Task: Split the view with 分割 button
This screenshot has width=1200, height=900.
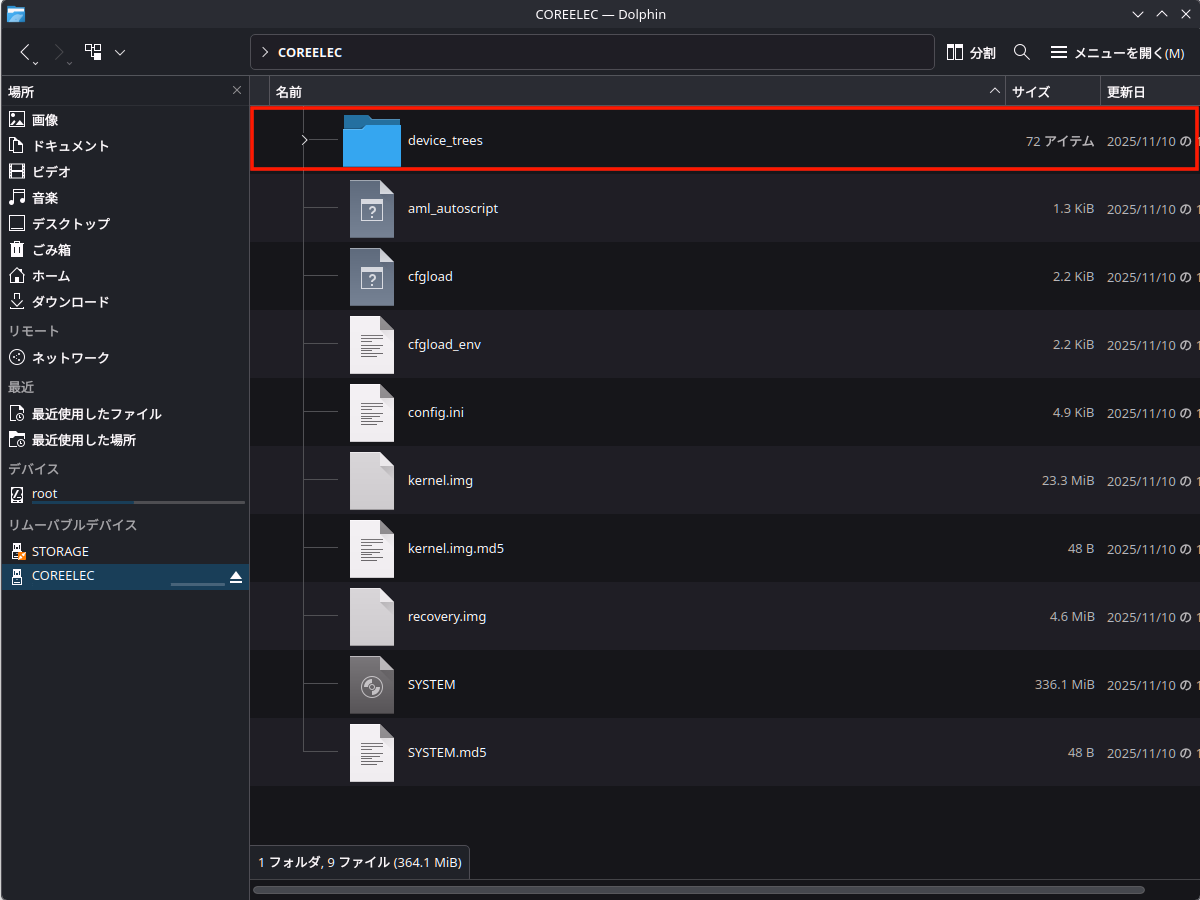Action: [971, 52]
